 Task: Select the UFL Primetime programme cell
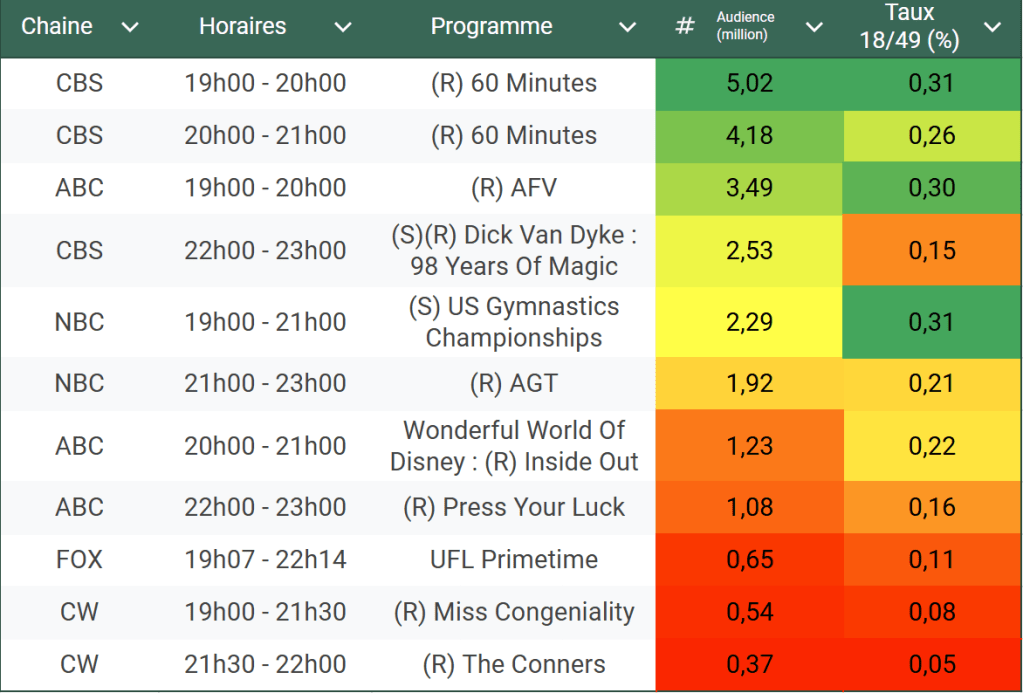[513, 559]
